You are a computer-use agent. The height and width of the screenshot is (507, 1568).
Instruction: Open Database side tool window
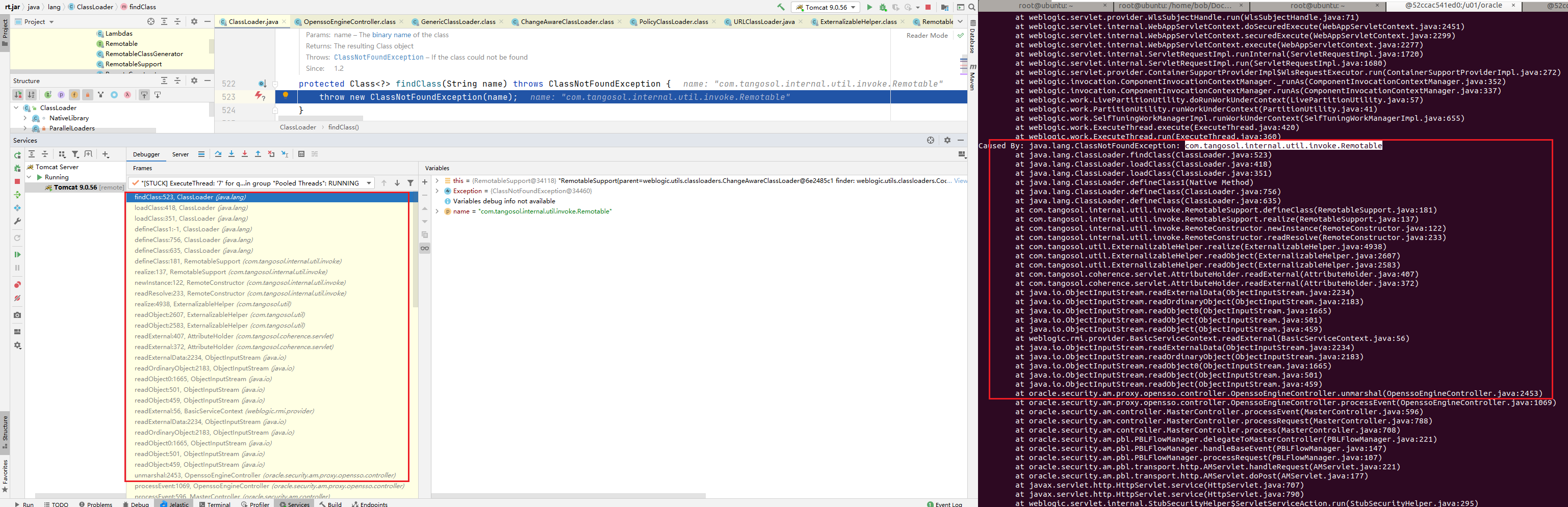972,37
